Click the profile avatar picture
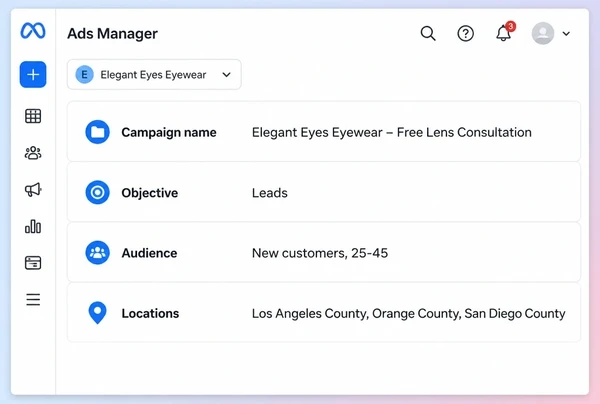The image size is (600, 404). [x=543, y=33]
